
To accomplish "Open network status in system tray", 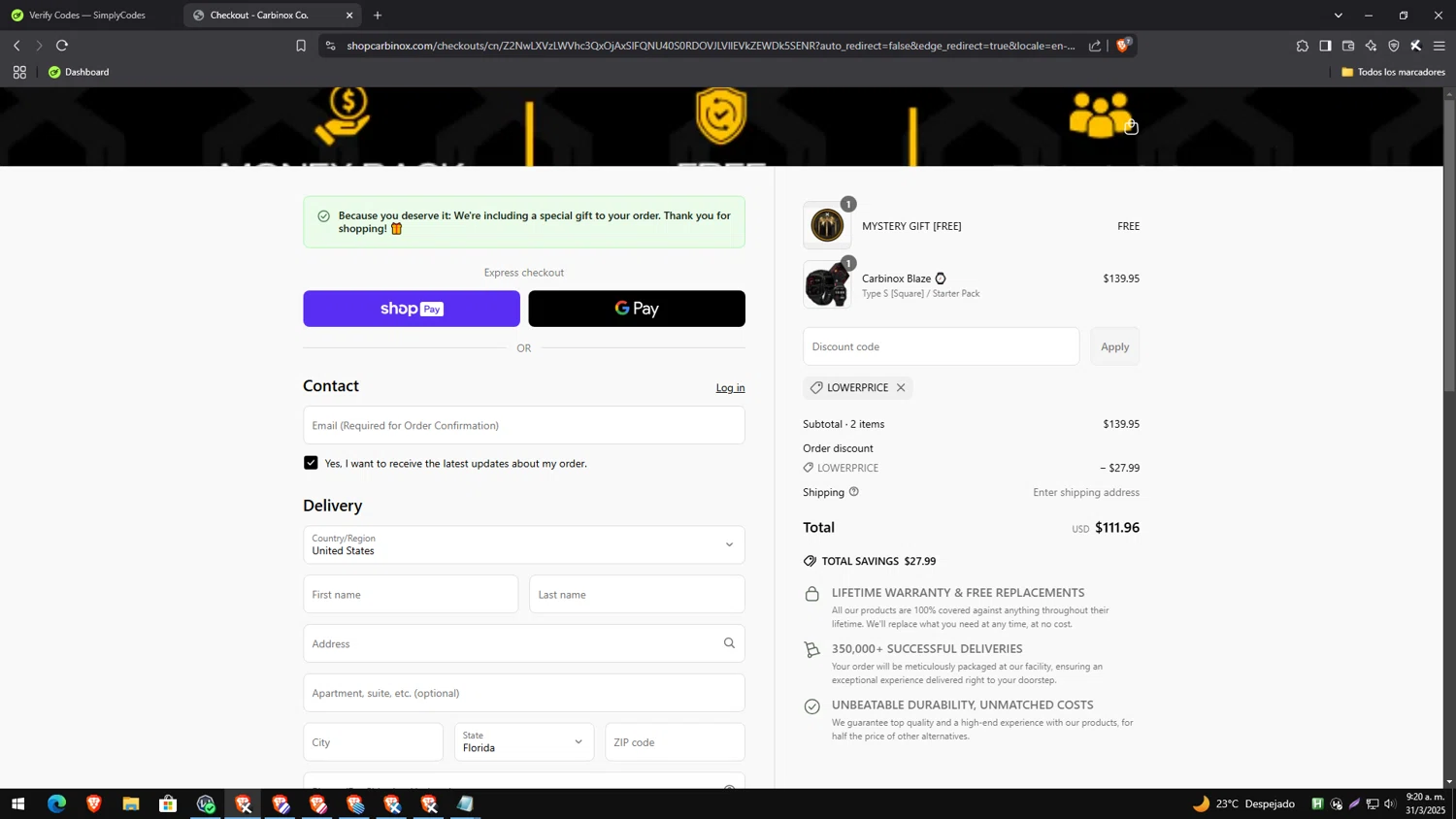I will pyautogui.click(x=1373, y=803).
